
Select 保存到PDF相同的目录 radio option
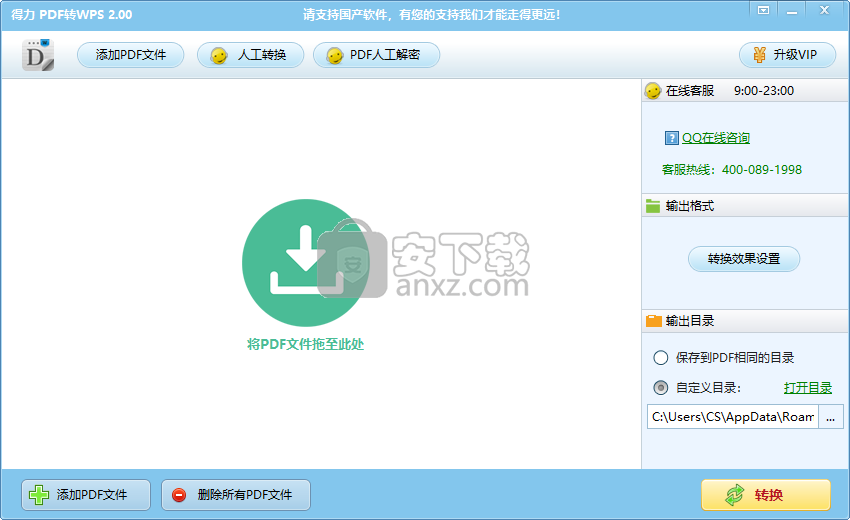pos(660,358)
